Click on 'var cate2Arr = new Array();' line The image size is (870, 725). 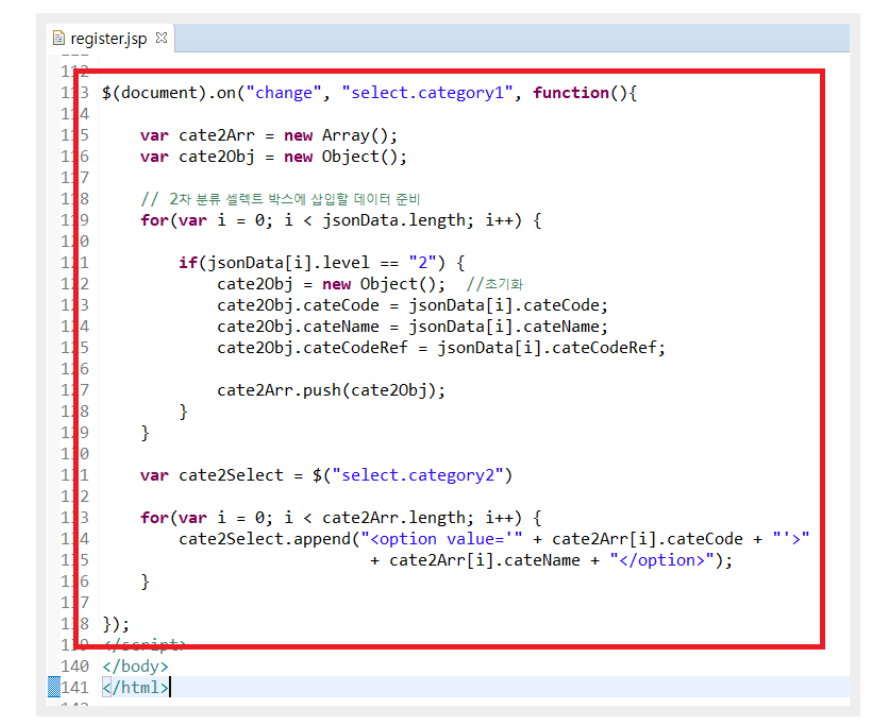click(269, 135)
